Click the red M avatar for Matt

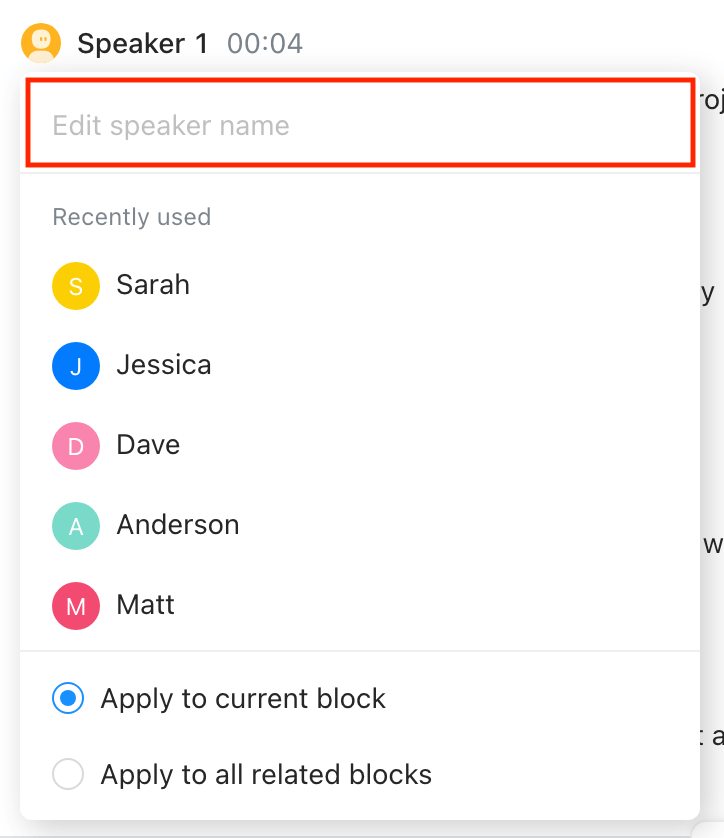[76, 605]
